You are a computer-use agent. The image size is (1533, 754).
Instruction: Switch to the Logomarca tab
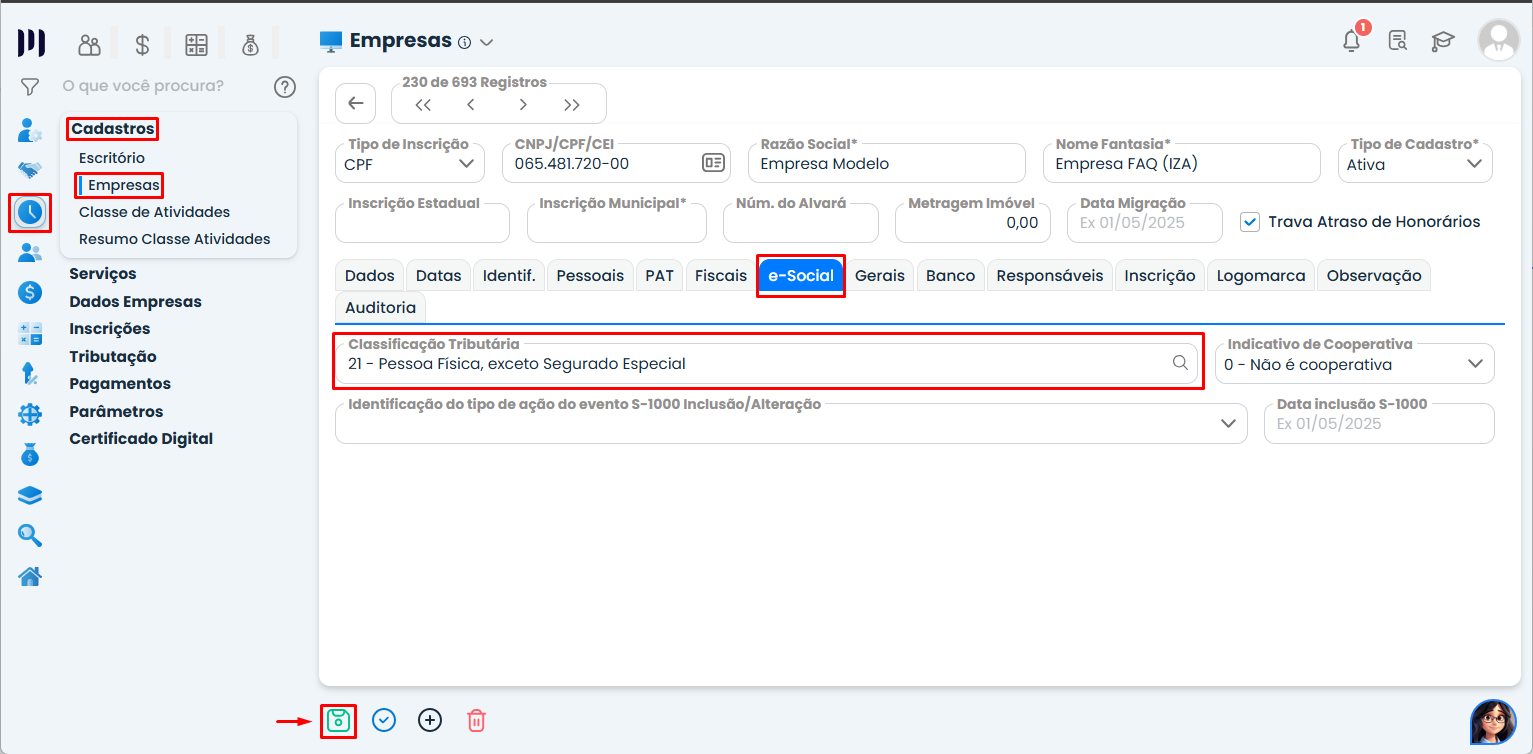[1261, 276]
